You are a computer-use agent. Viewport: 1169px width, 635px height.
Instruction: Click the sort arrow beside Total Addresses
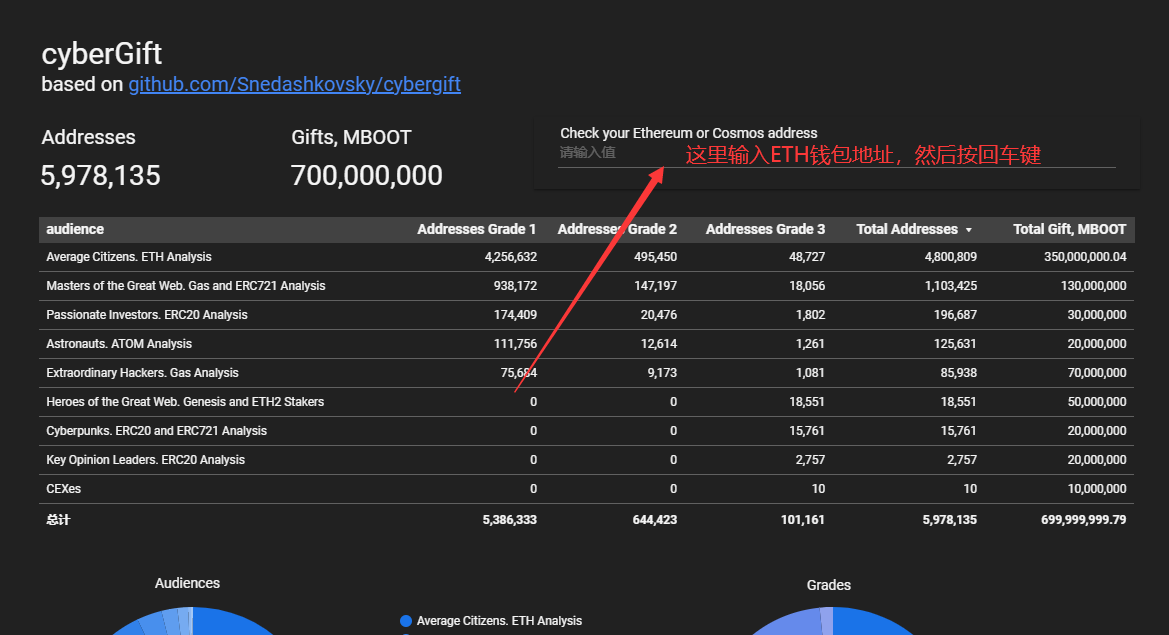(x=968, y=230)
